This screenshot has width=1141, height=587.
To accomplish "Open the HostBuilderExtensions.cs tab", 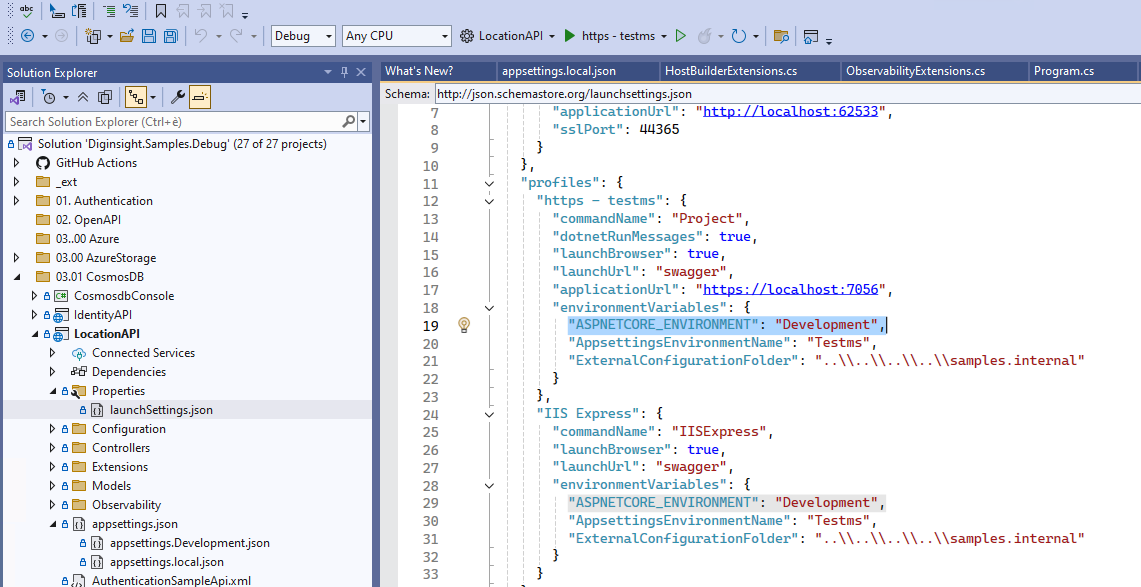I will pyautogui.click(x=732, y=71).
